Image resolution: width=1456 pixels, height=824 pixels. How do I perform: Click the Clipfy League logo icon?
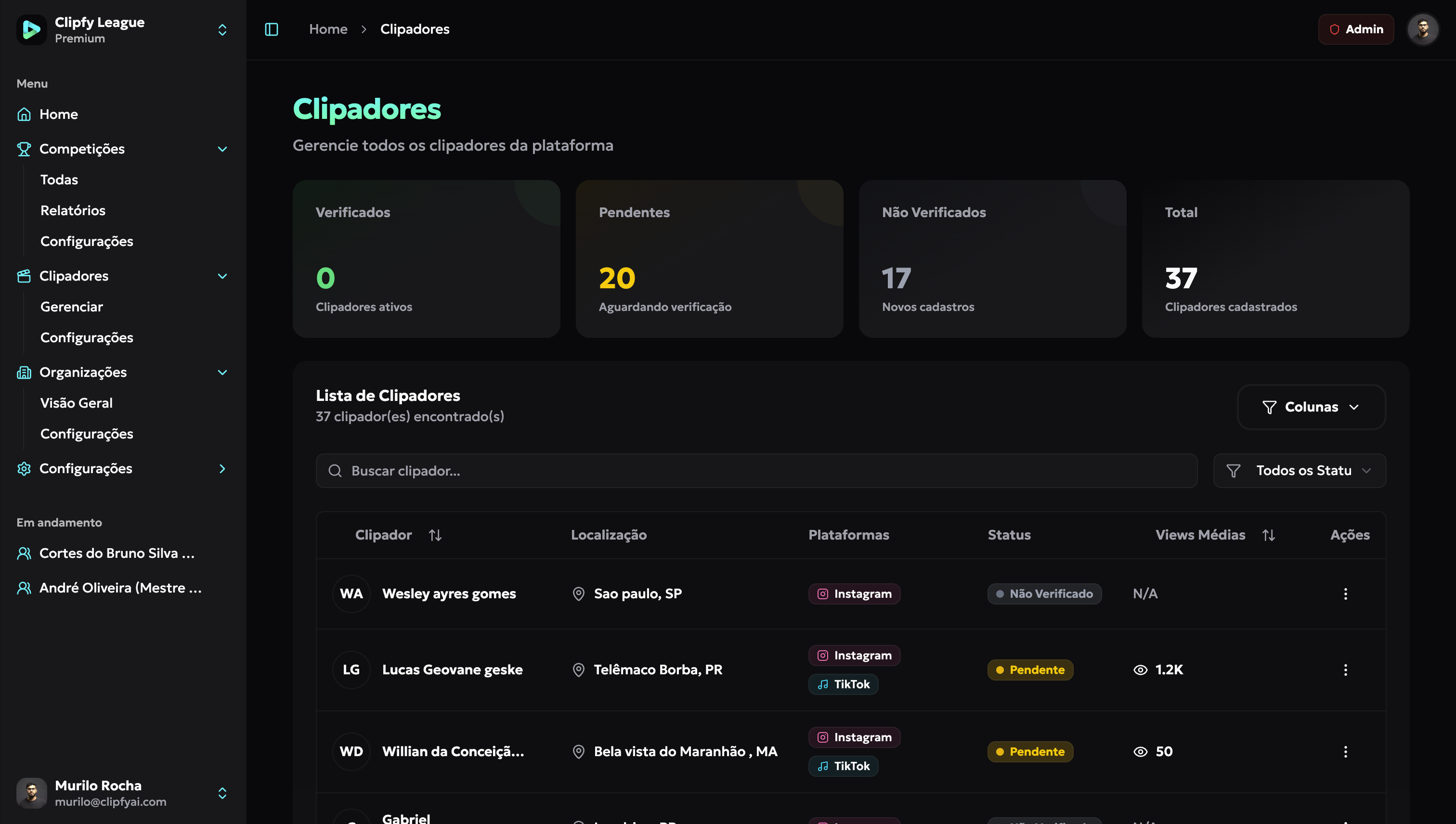pos(32,29)
